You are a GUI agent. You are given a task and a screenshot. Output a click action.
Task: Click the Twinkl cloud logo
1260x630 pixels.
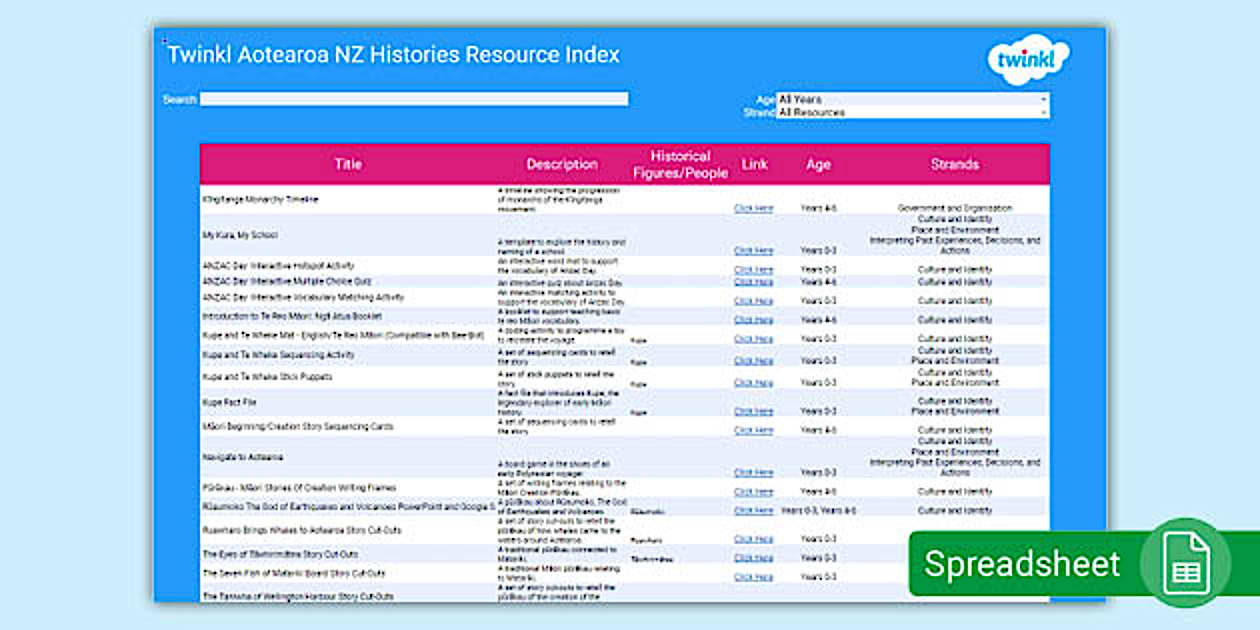1028,60
